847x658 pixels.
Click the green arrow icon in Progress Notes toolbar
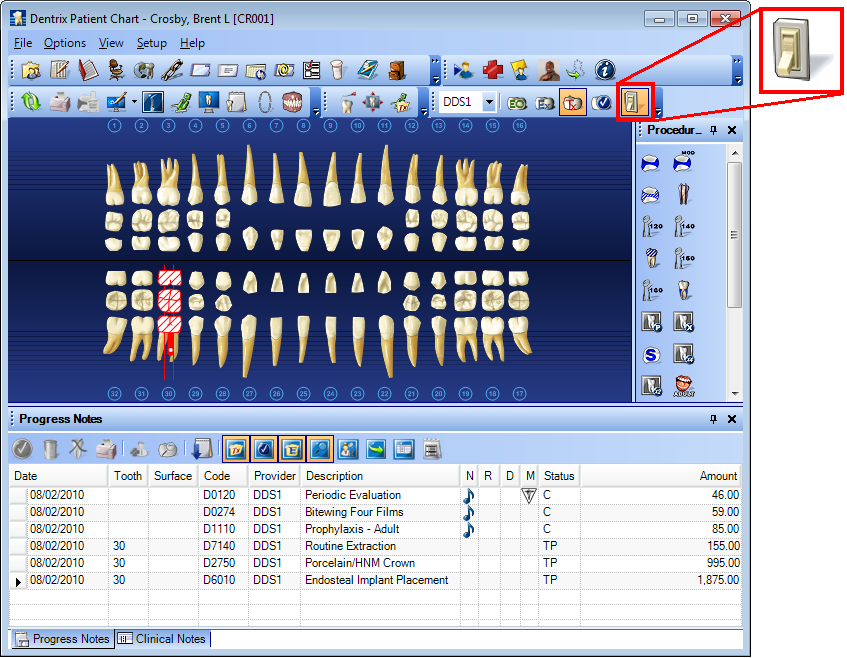[376, 449]
